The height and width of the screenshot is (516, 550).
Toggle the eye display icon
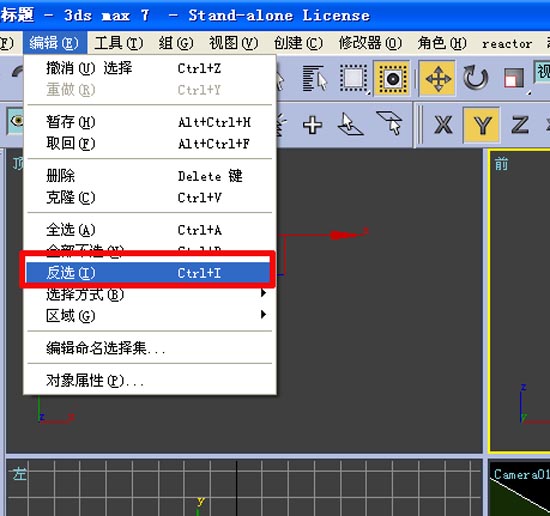[x=16, y=121]
